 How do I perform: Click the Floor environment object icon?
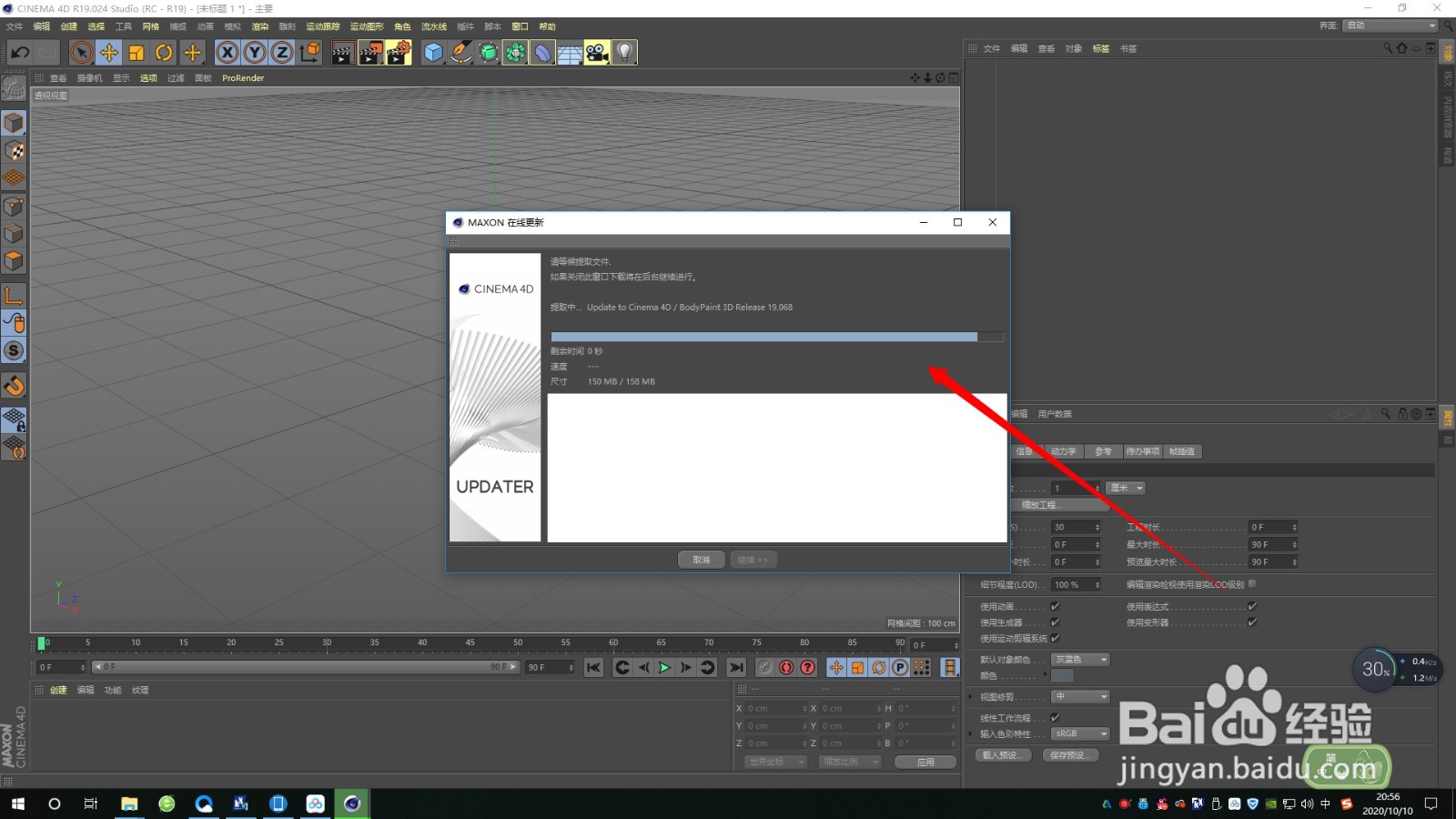click(570, 53)
